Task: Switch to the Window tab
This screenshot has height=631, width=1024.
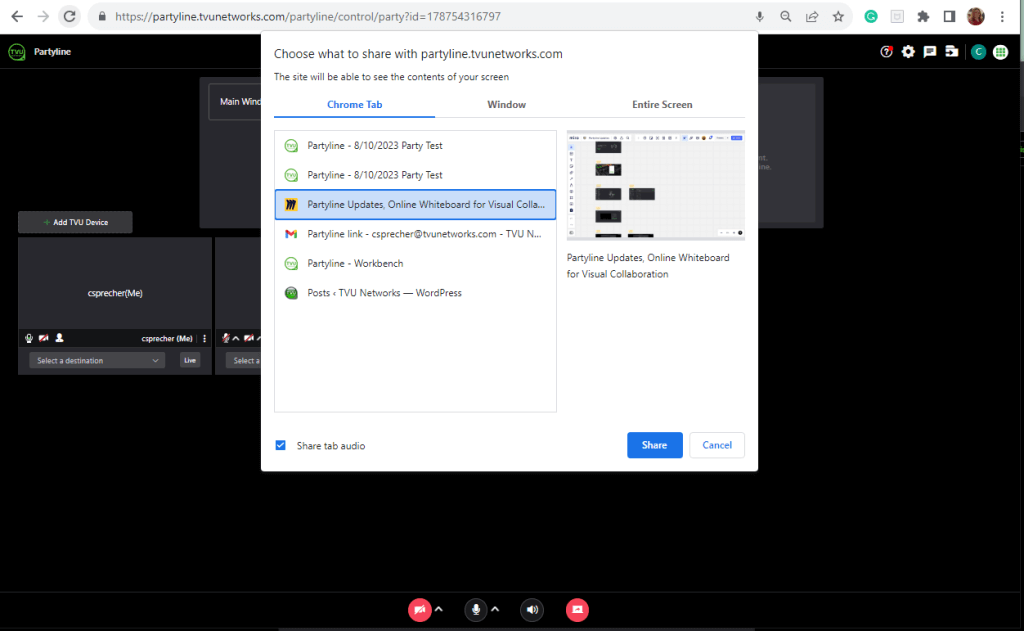Action: (x=506, y=105)
